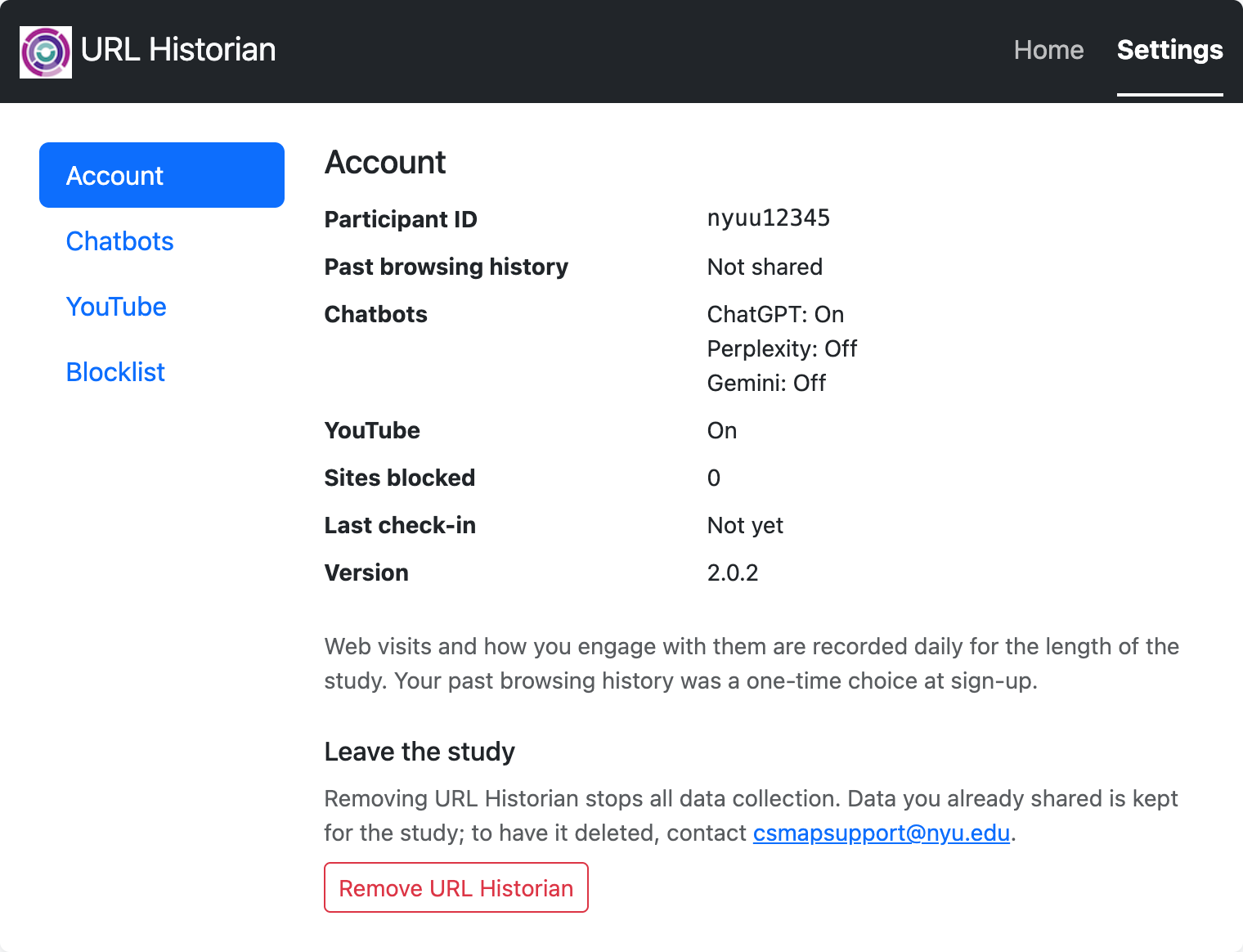Viewport: 1243px width, 952px height.
Task: Click the version number 2.0.2
Action: tap(733, 573)
